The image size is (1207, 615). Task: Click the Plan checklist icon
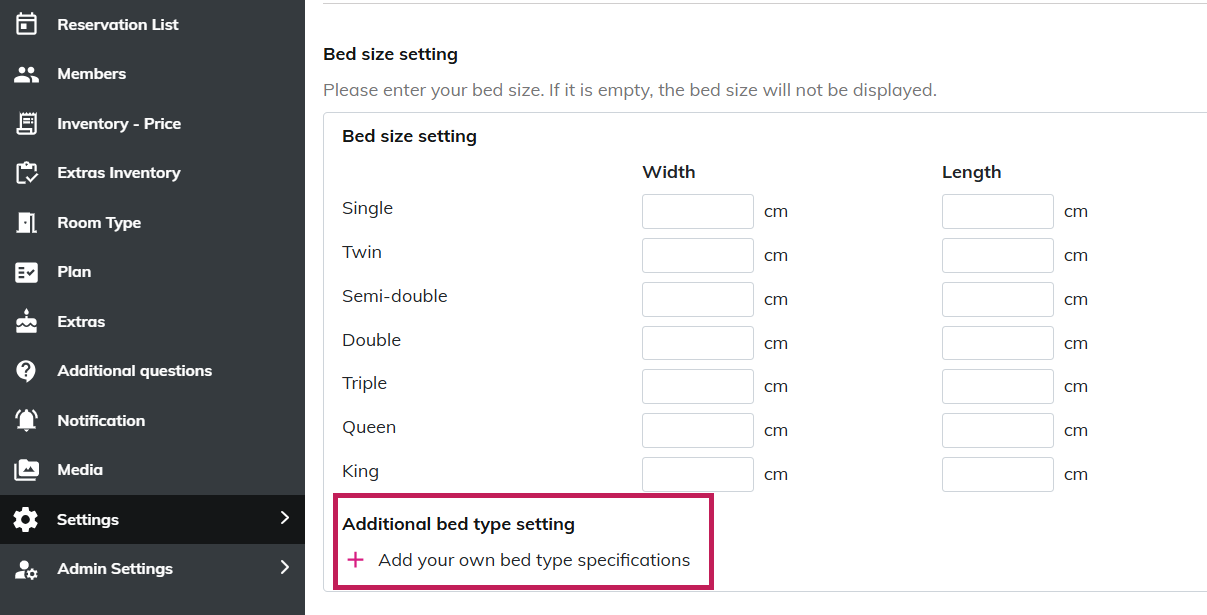[27, 272]
